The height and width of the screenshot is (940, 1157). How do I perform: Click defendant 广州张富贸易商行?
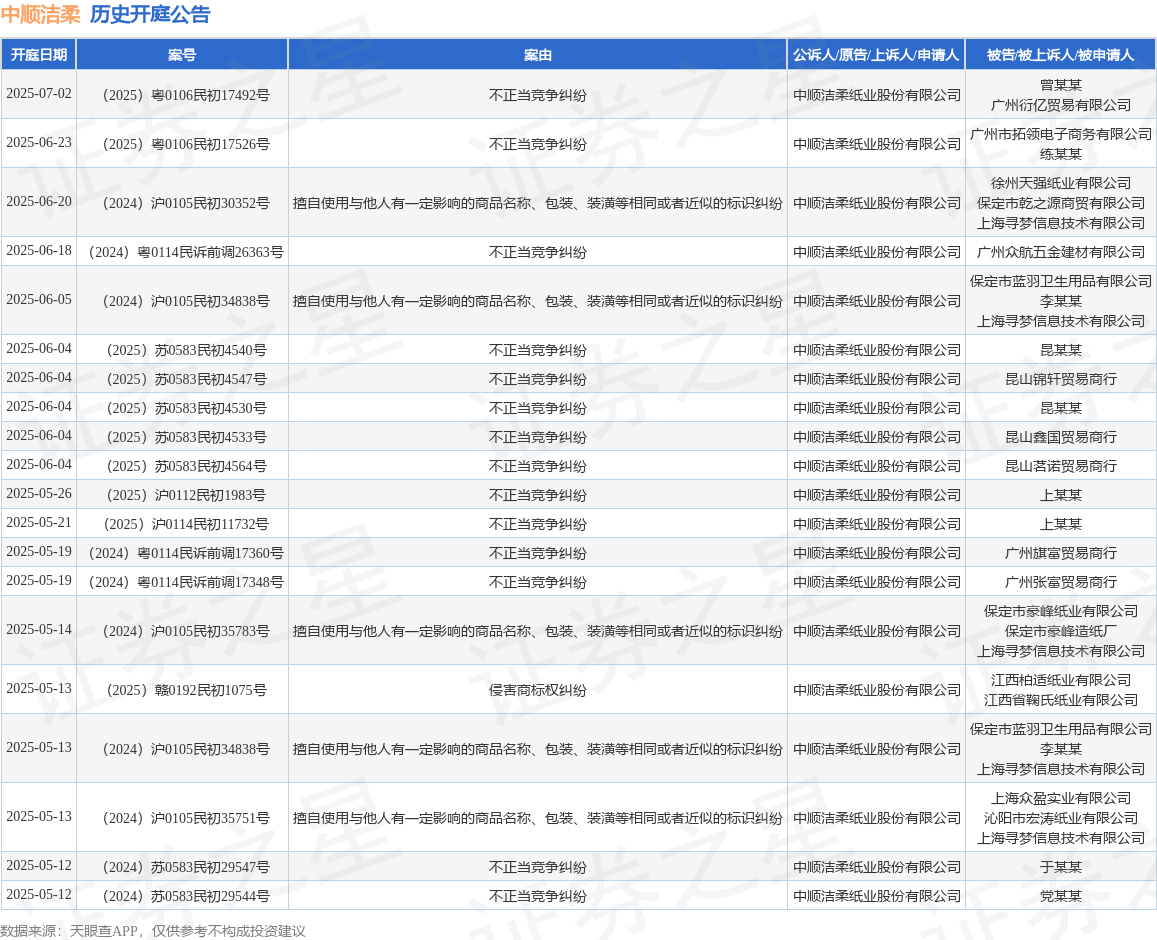pos(1060,581)
